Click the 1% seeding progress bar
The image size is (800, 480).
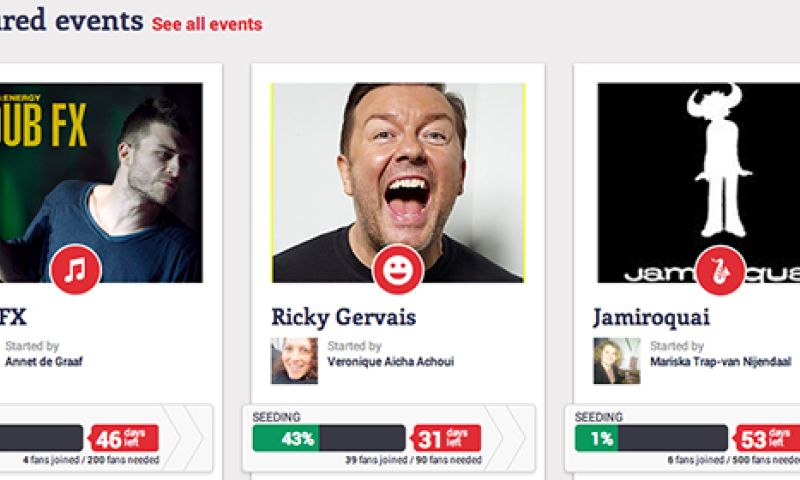pos(650,438)
